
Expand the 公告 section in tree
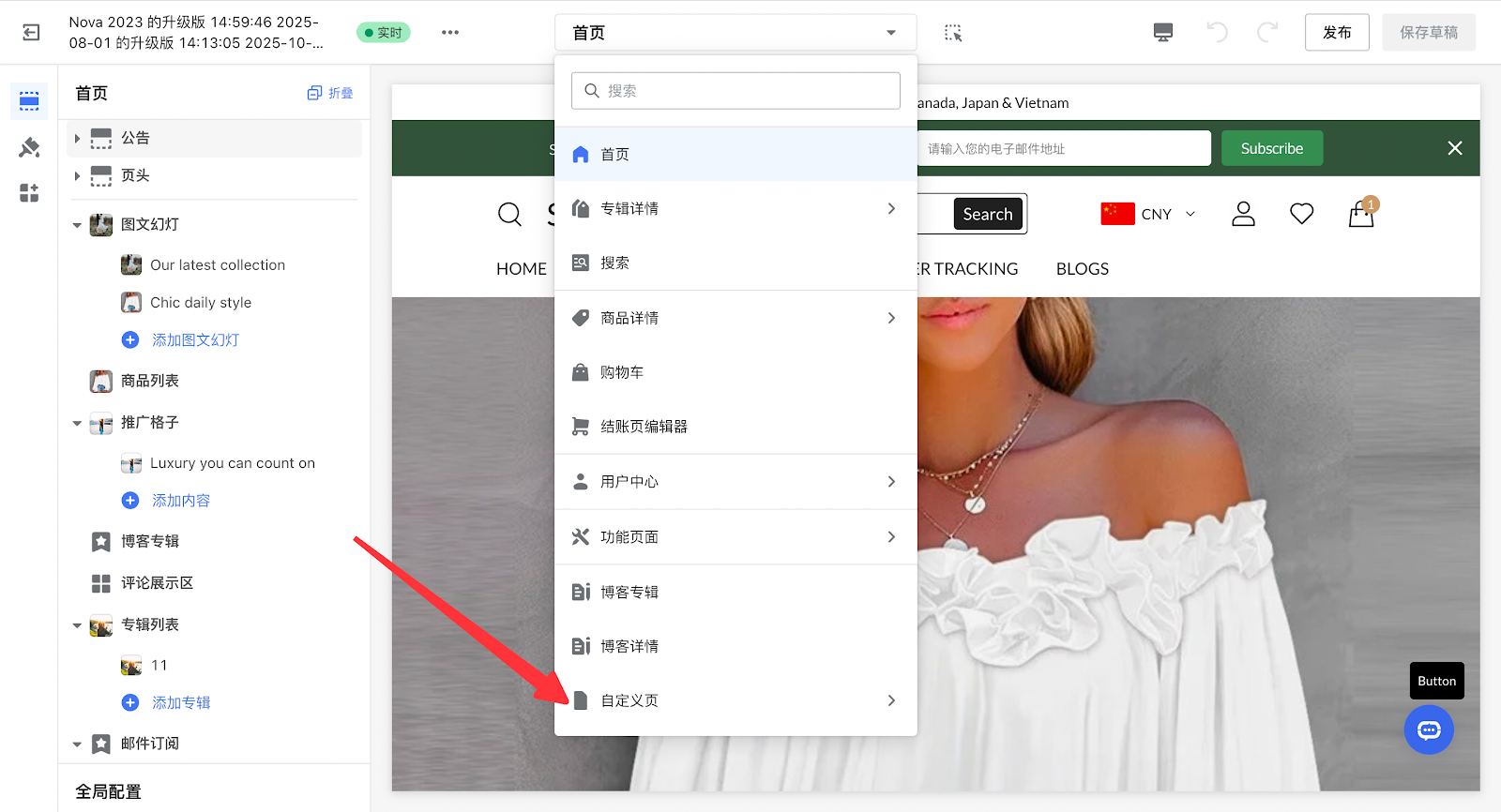78,139
